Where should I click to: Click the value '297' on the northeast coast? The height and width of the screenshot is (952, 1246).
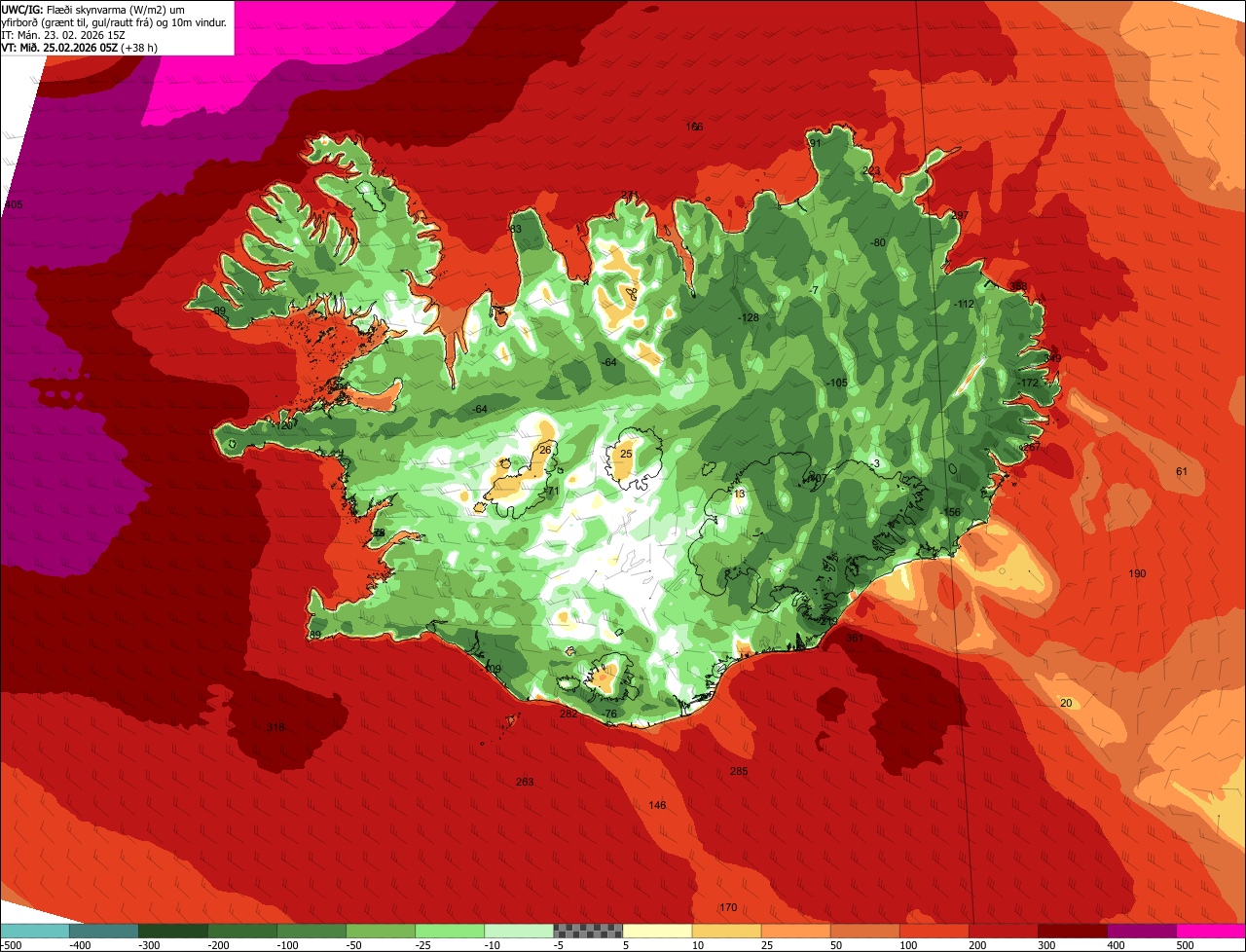(960, 215)
